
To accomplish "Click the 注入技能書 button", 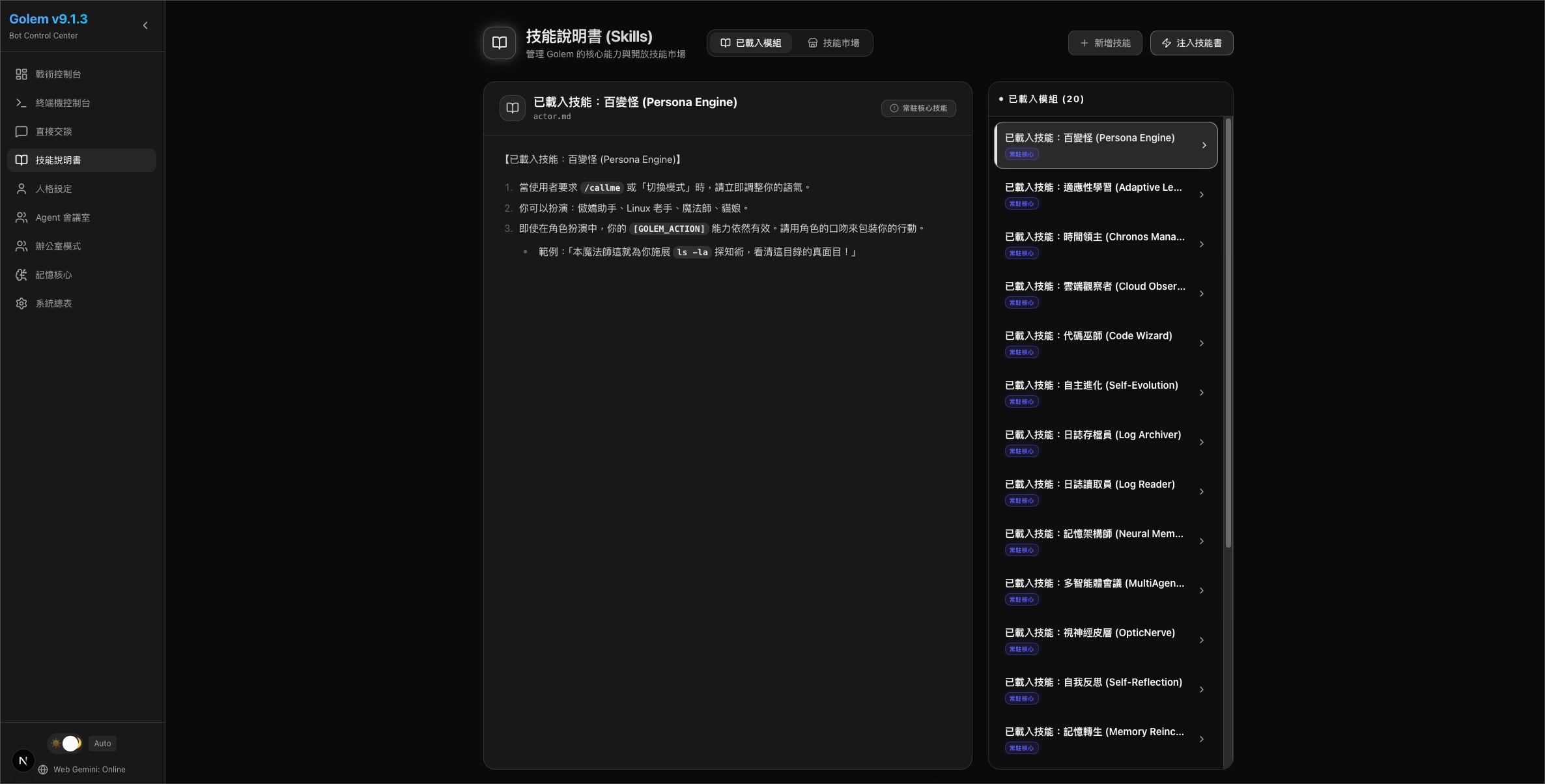I will pyautogui.click(x=1191, y=43).
